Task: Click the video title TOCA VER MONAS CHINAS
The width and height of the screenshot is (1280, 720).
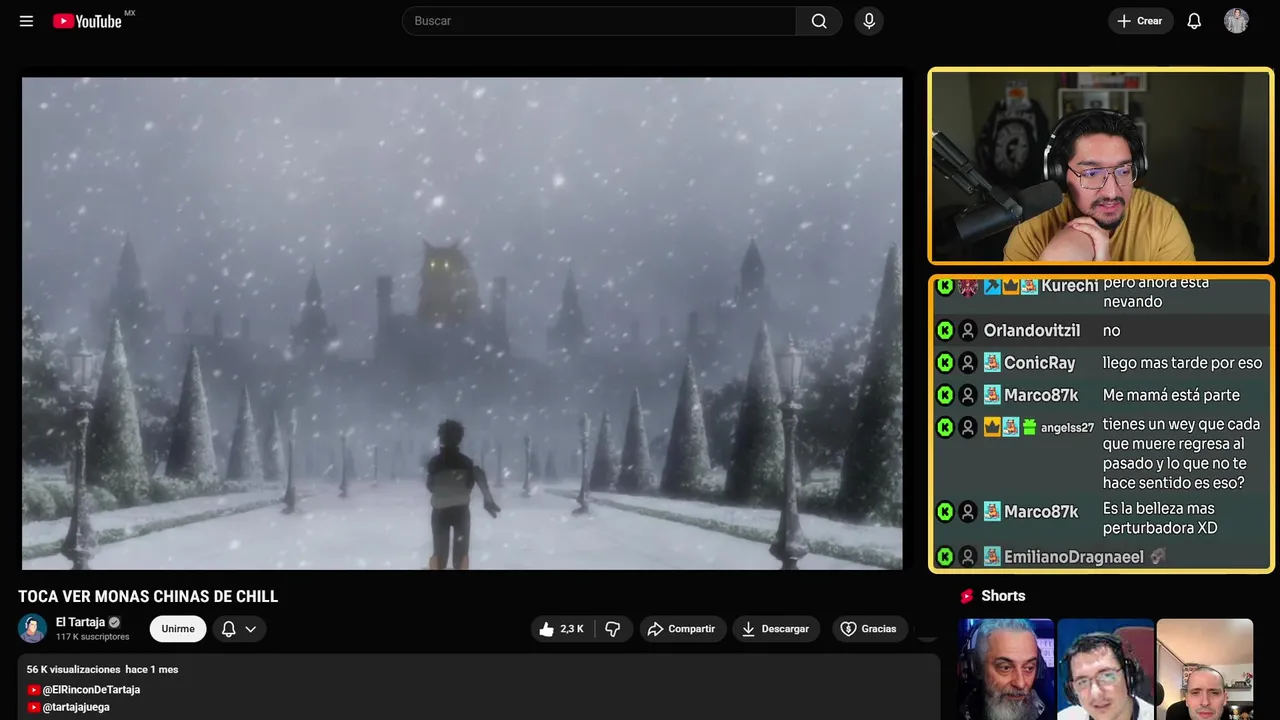Action: 148,597
